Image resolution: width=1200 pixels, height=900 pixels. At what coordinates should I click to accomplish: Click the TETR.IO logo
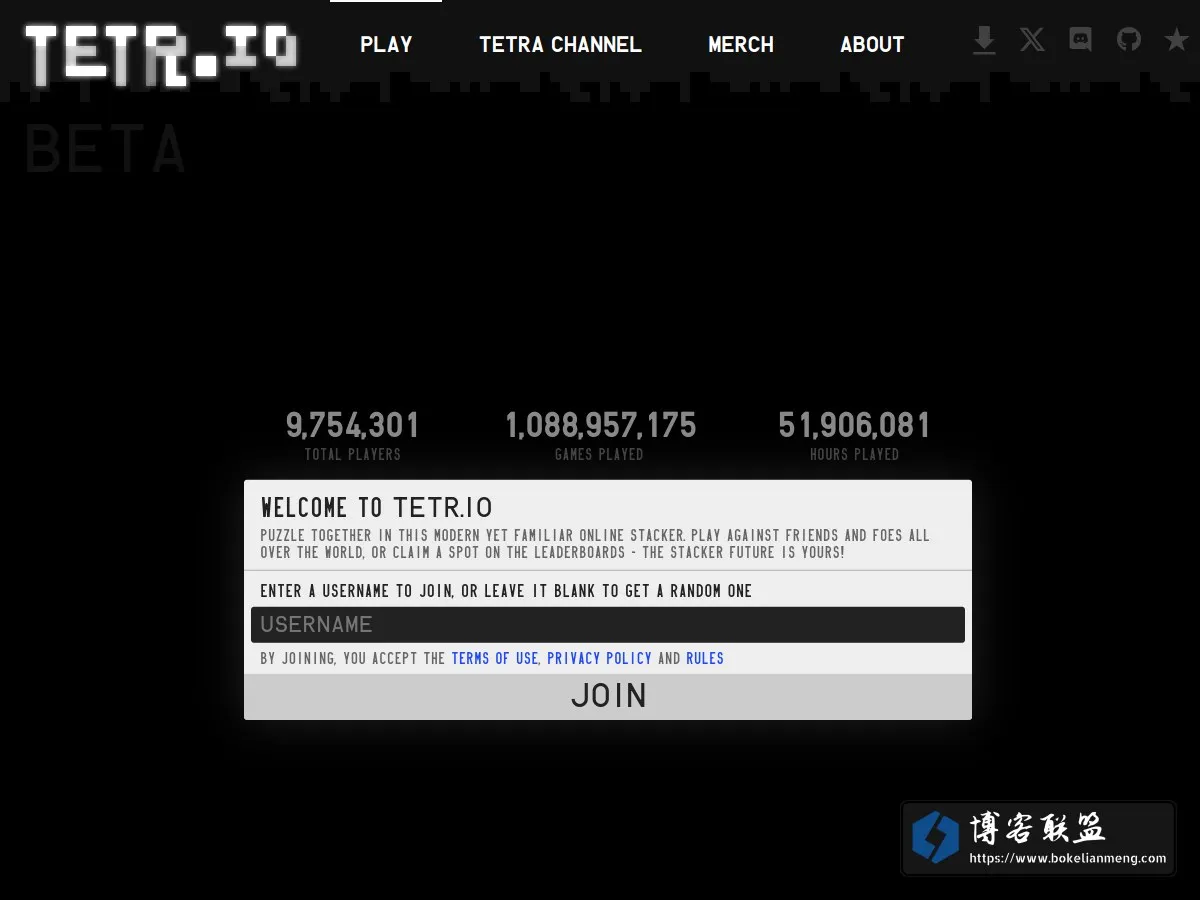(x=161, y=54)
